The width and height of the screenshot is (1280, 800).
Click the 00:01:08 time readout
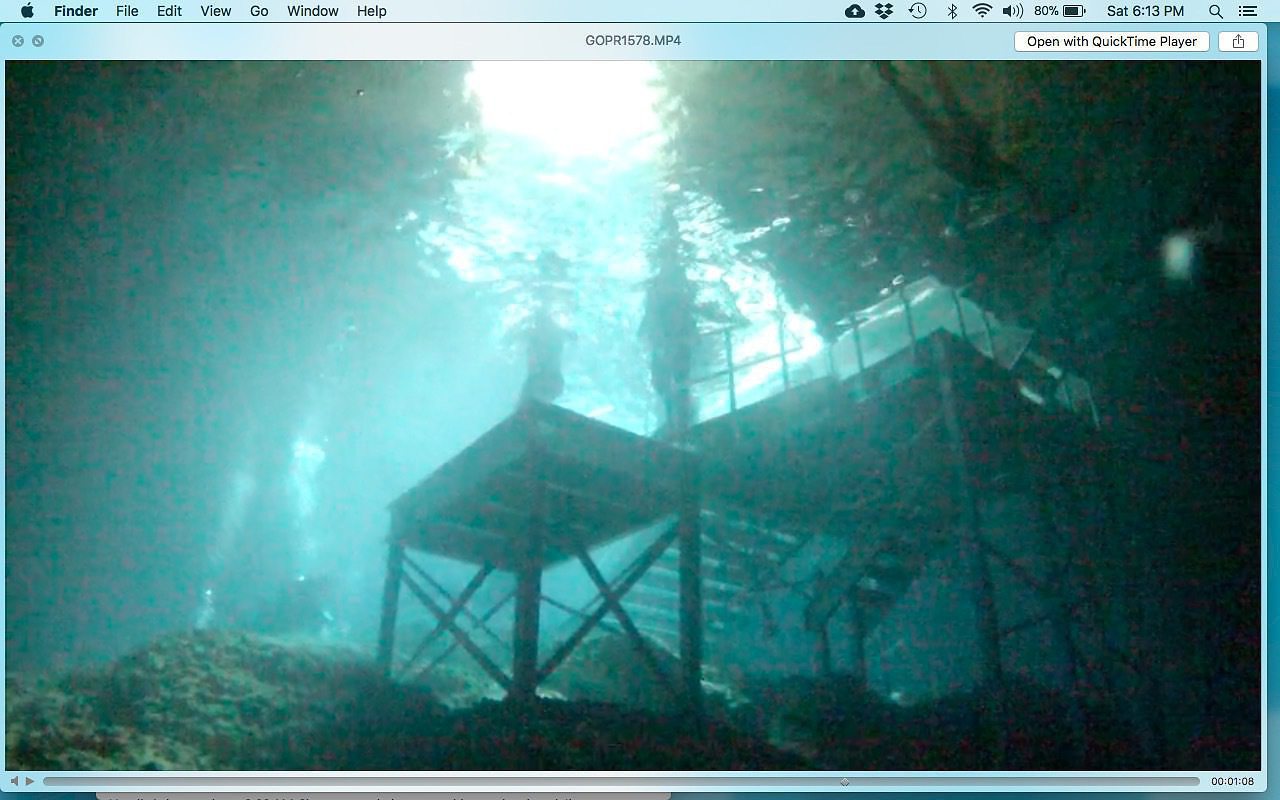pos(1232,781)
